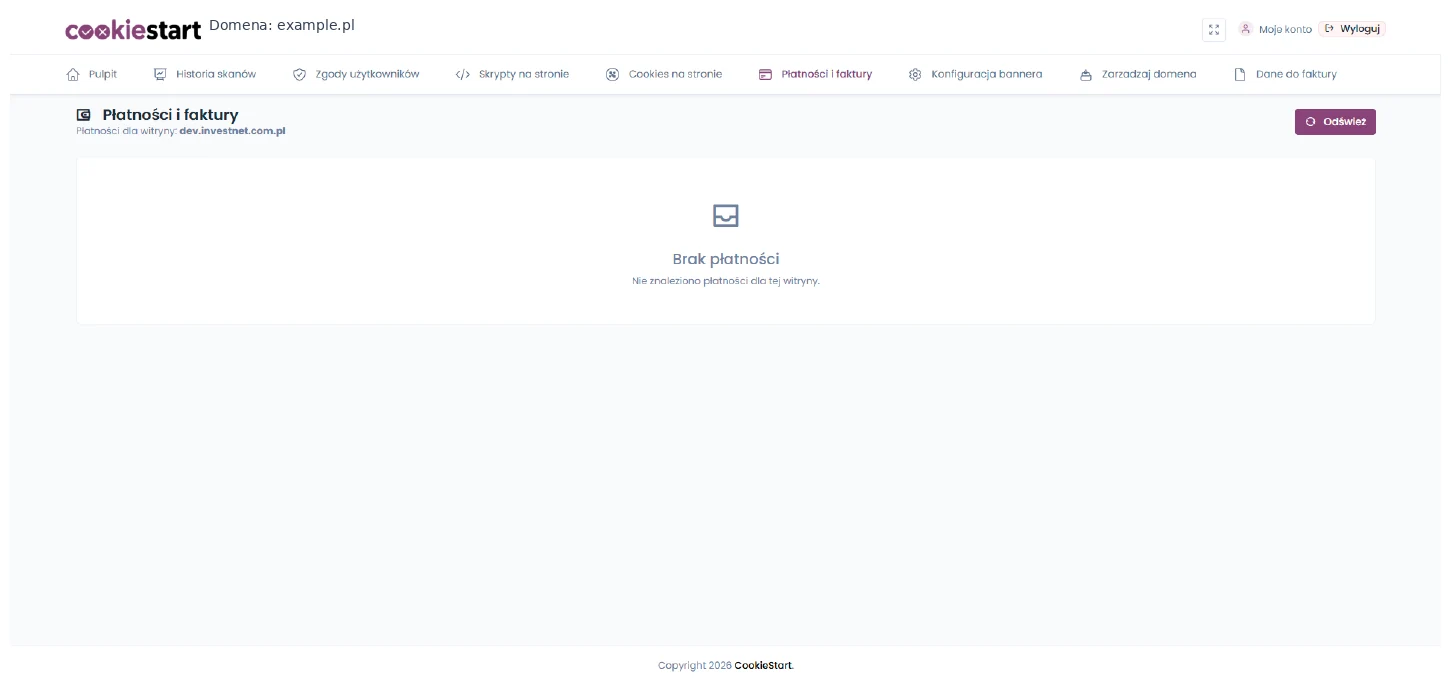The width and height of the screenshot is (1450, 700).
Task: Click the credit card icon for Płatności i faktury
Action: (765, 74)
